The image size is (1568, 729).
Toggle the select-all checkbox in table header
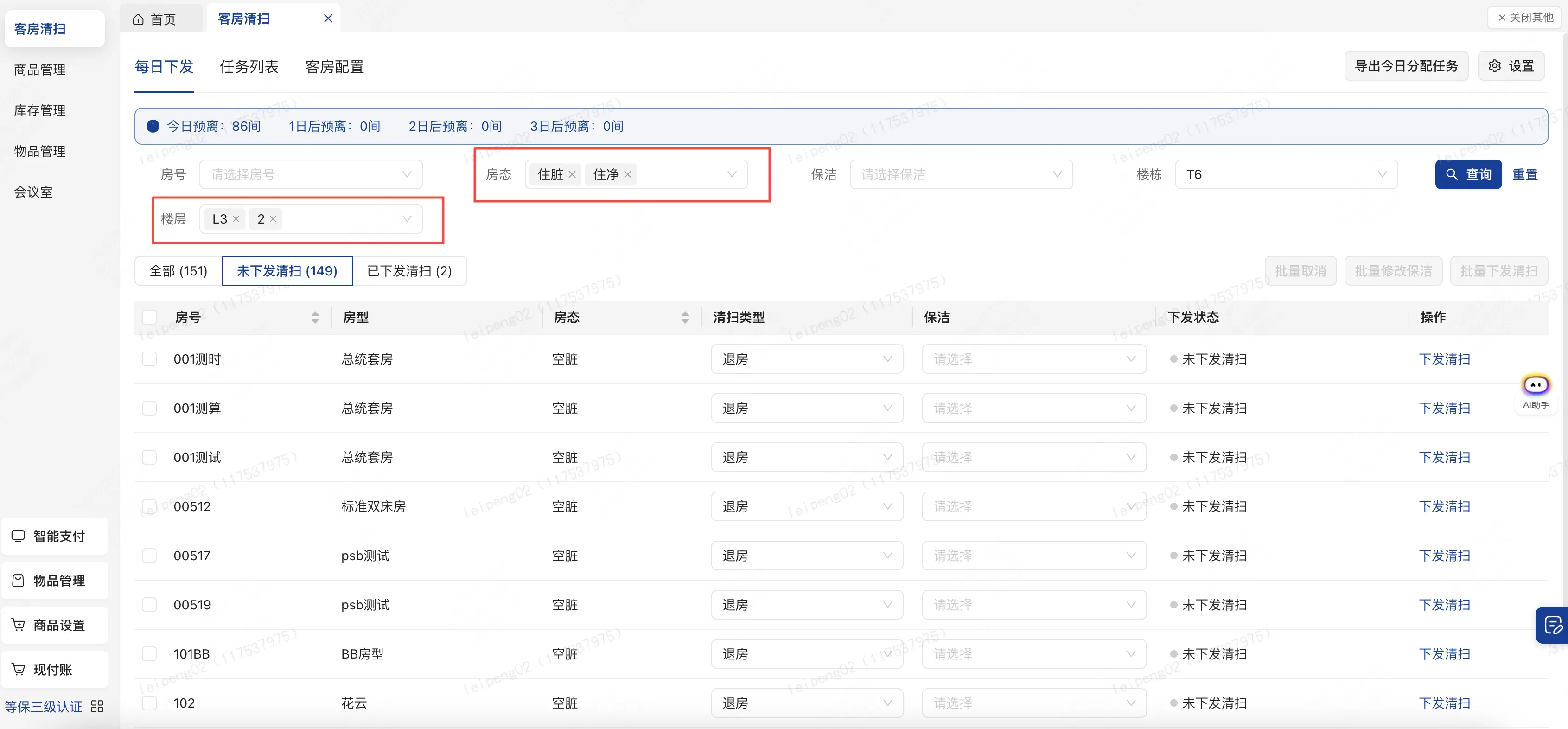pyautogui.click(x=149, y=317)
